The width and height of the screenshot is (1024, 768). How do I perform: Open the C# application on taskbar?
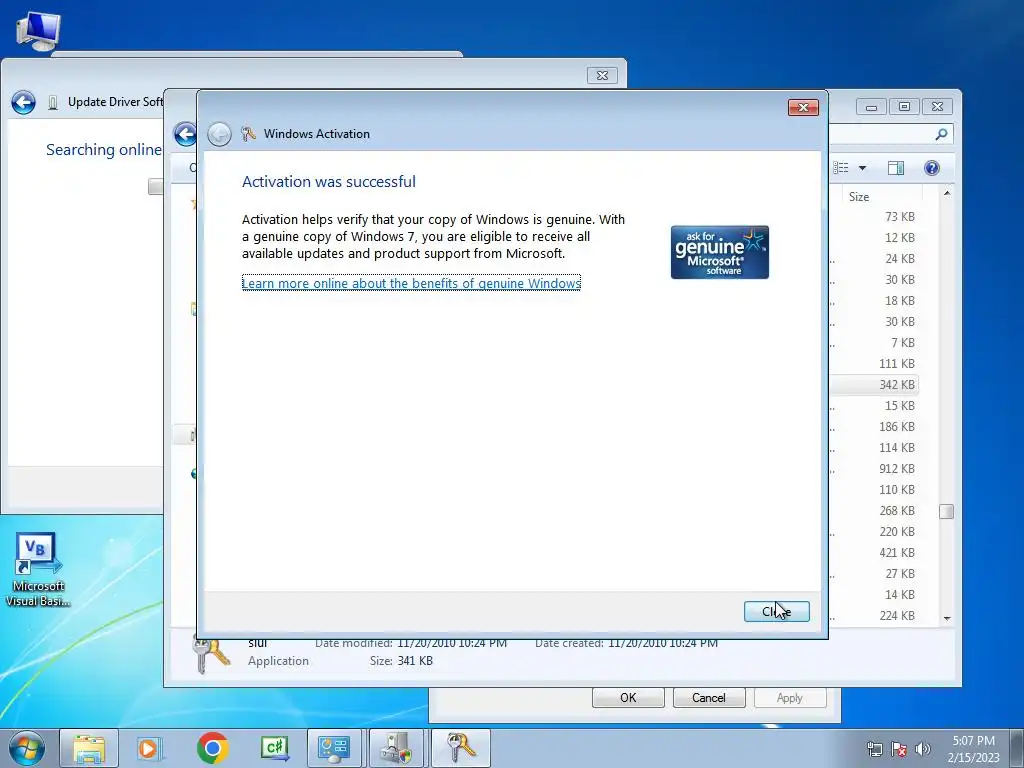(x=274, y=748)
